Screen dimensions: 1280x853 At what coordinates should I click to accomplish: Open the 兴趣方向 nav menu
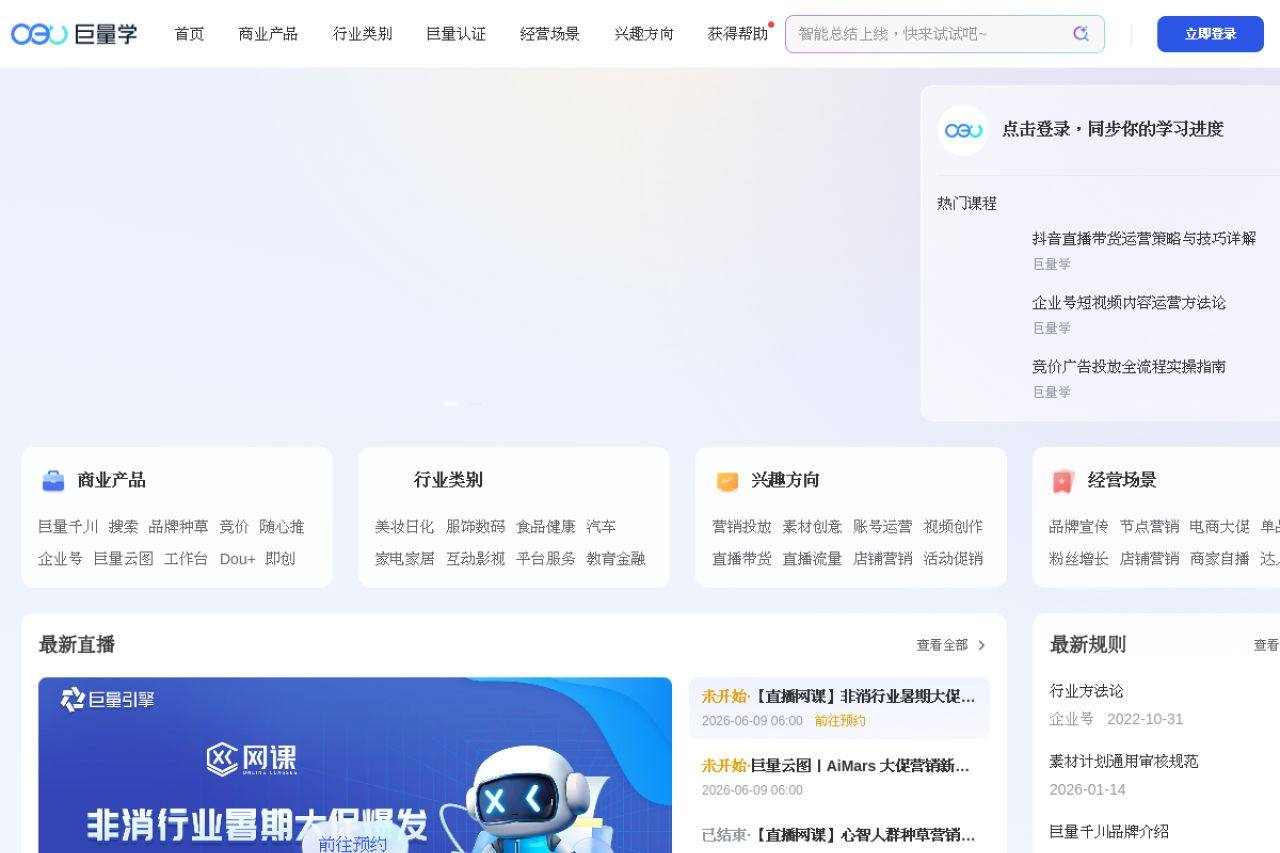pos(644,34)
